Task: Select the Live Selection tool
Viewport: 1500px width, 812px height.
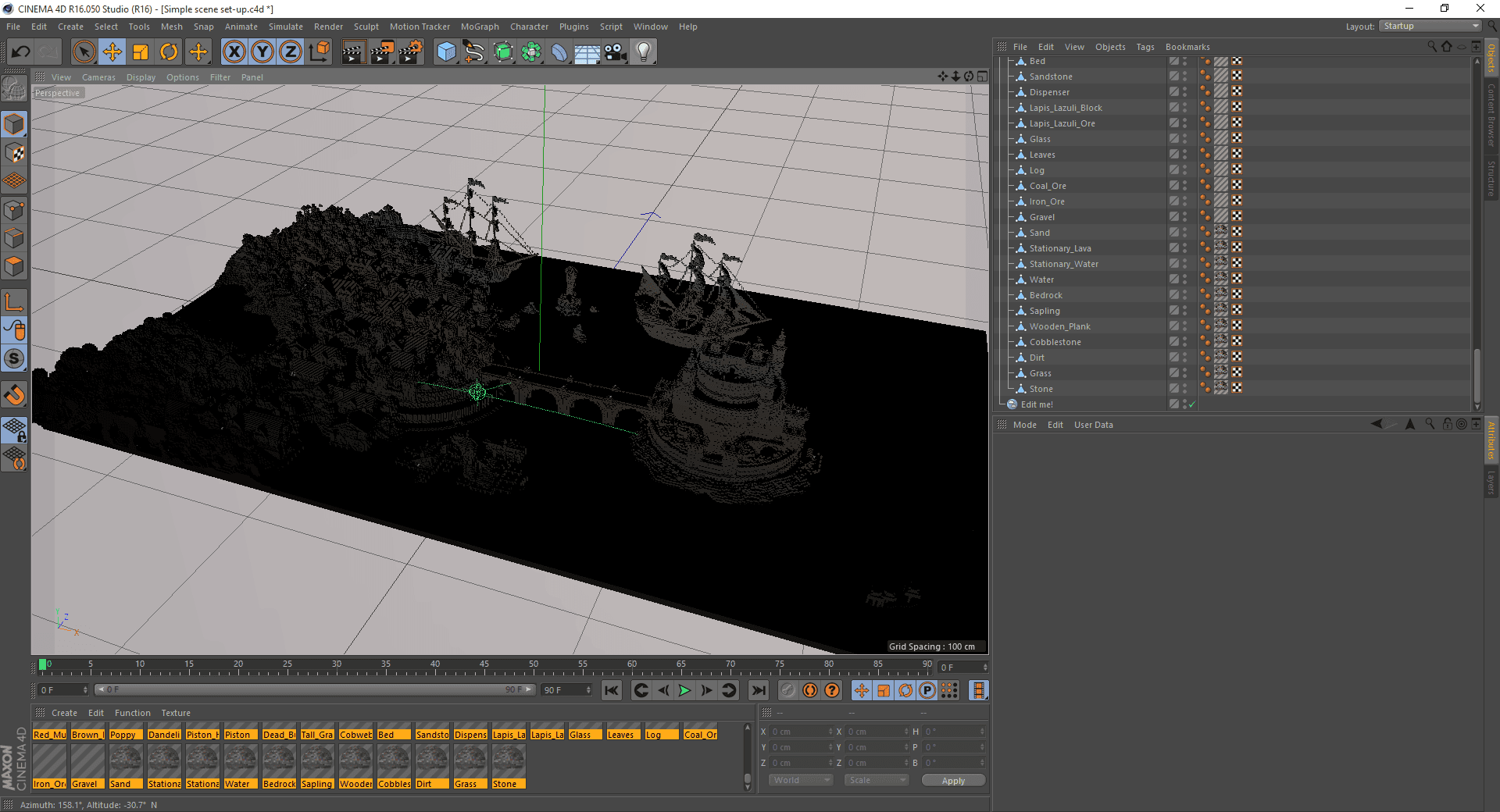Action: tap(84, 52)
